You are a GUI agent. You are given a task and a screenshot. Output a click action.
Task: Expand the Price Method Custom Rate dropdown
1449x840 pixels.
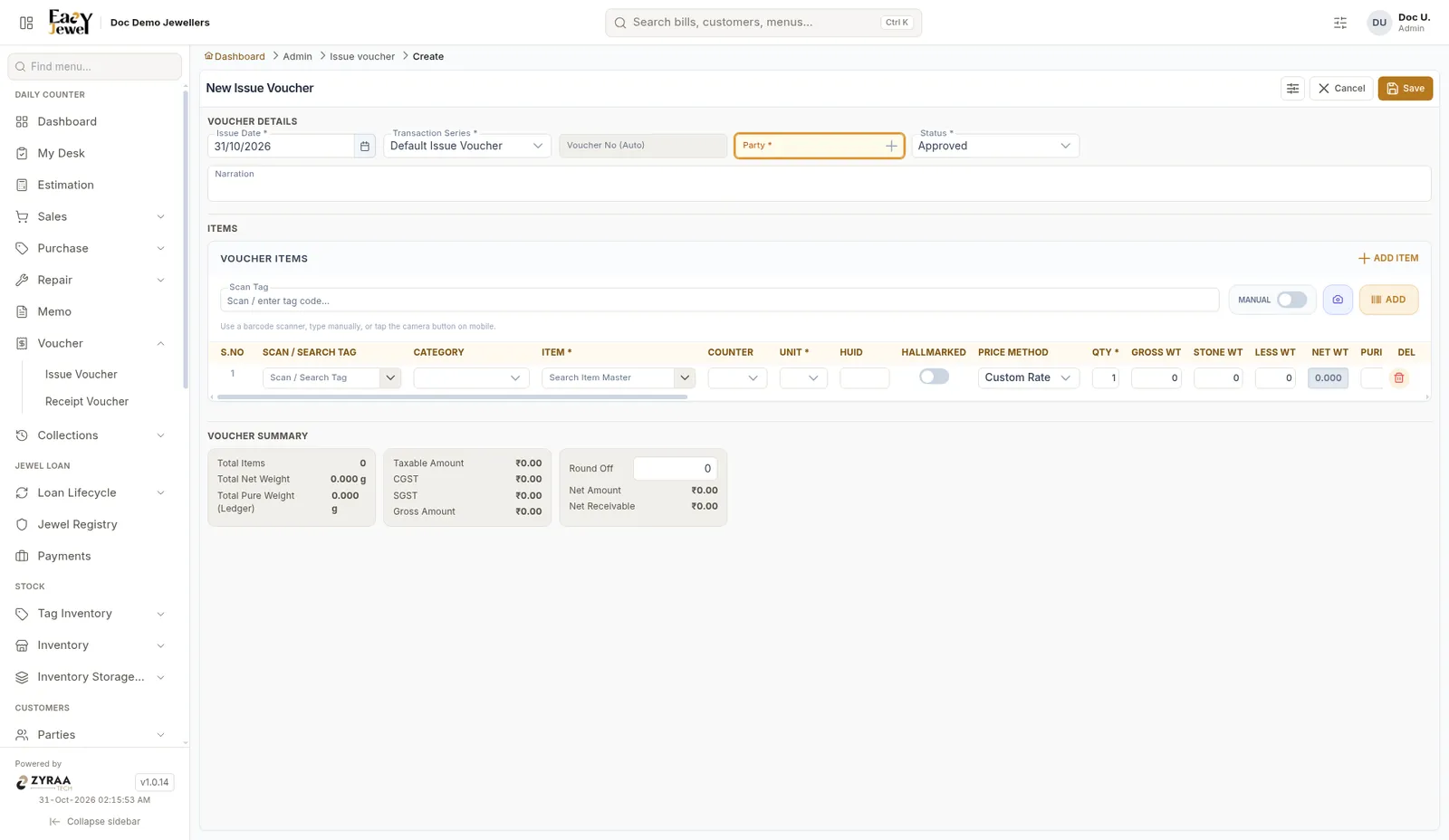pyautogui.click(x=1028, y=377)
